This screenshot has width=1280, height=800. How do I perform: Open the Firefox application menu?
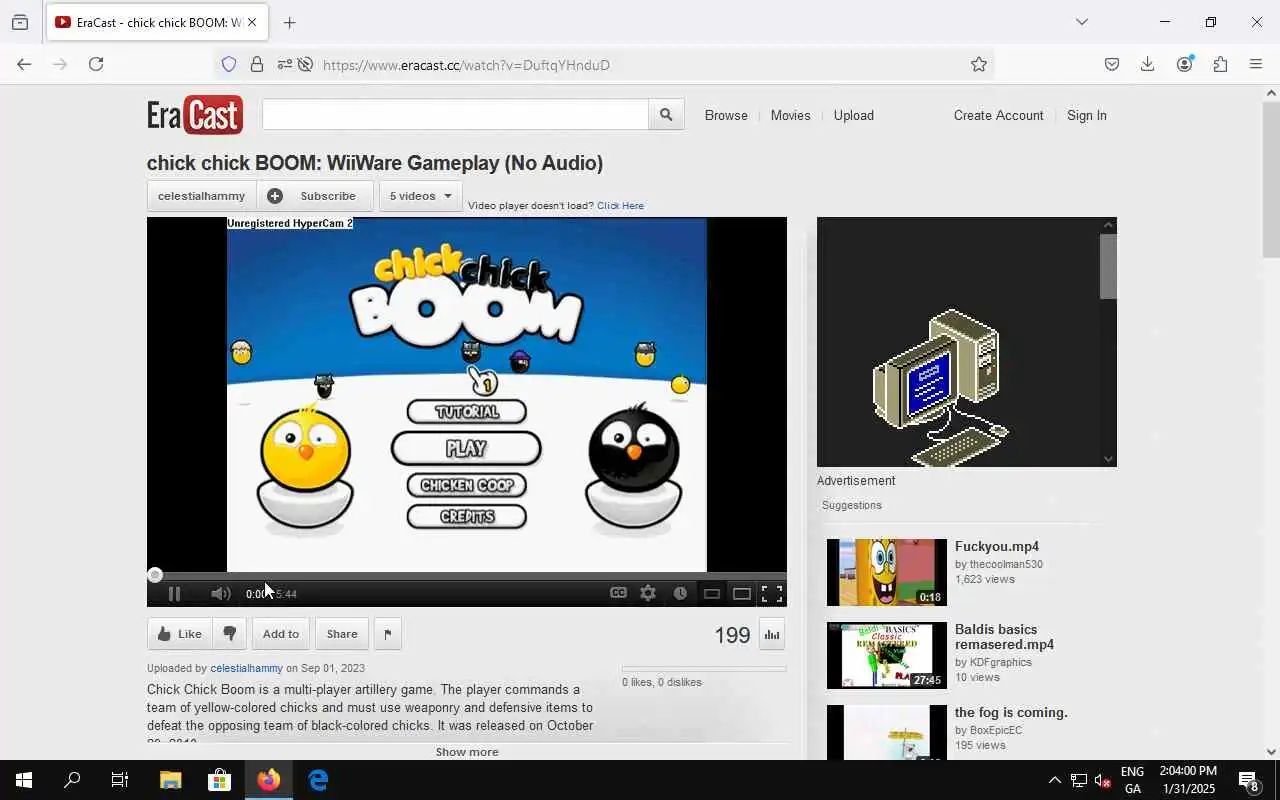pyautogui.click(x=1256, y=64)
